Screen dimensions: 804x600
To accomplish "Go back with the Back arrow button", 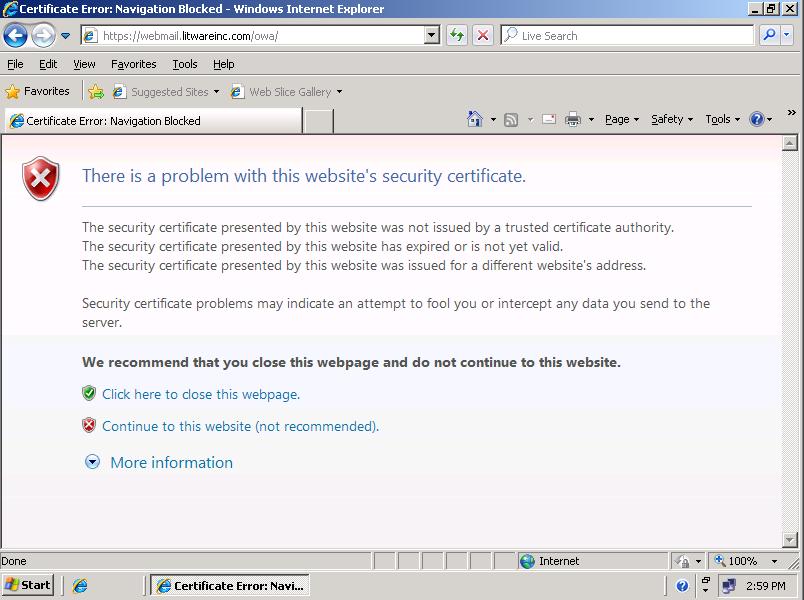I will coord(15,35).
